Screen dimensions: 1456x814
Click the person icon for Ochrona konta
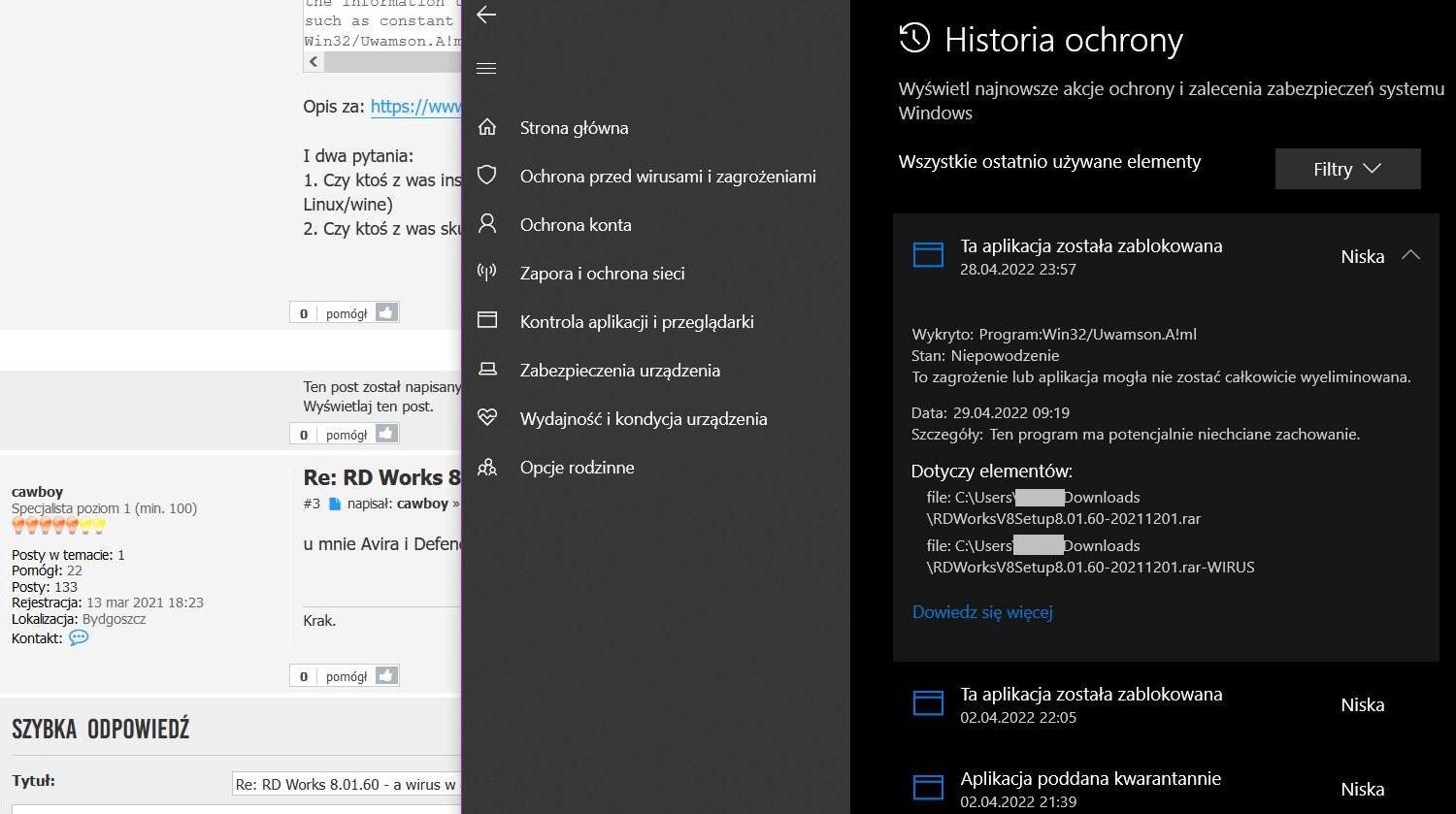(487, 224)
